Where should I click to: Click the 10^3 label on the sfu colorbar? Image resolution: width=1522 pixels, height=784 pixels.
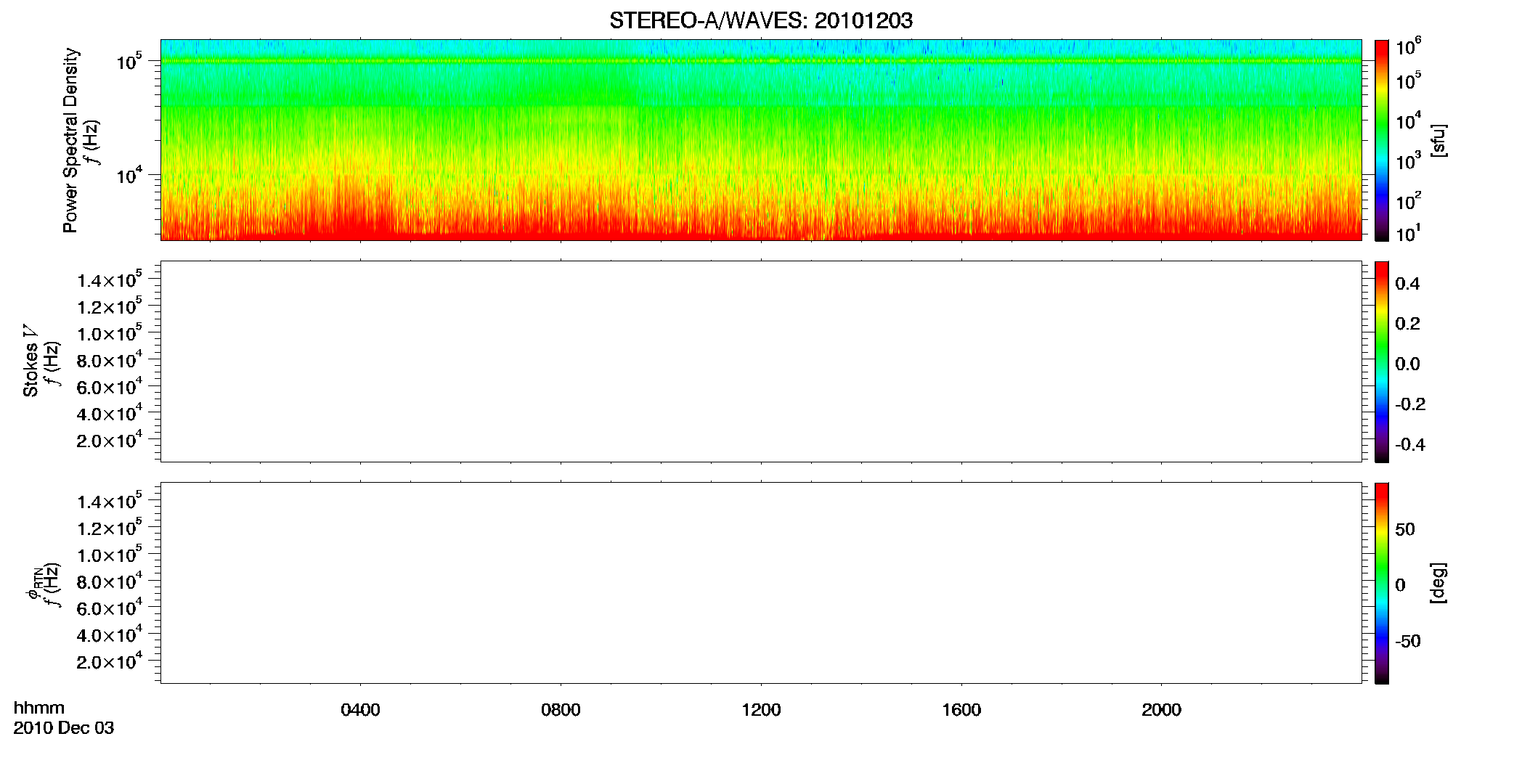pyautogui.click(x=1408, y=161)
